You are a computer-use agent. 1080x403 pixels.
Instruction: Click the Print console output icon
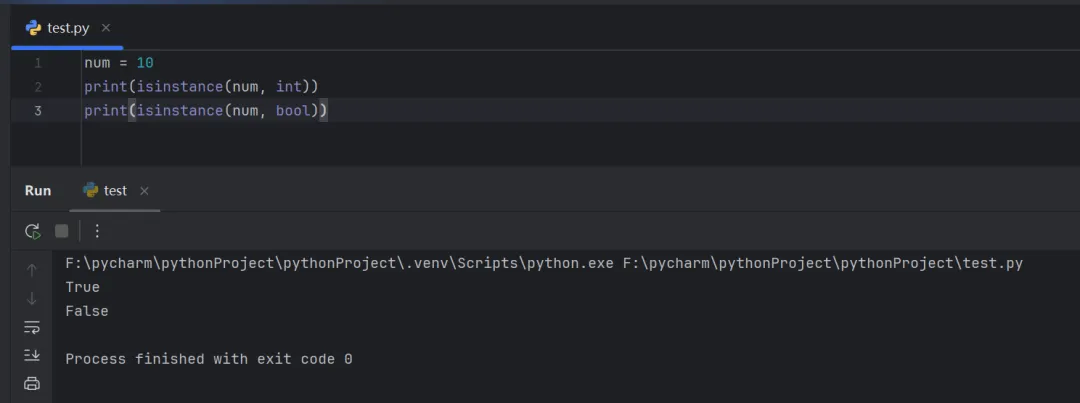pos(32,383)
